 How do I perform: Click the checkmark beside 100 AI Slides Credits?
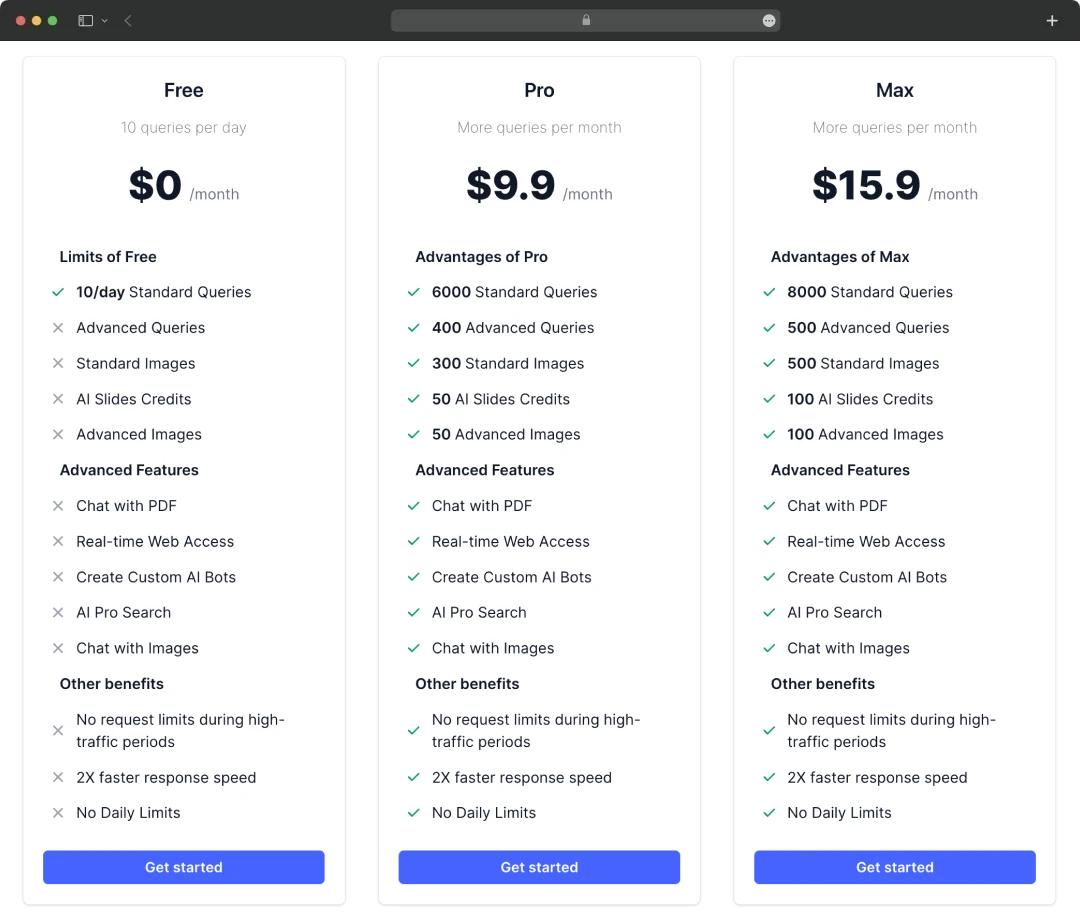tap(769, 399)
